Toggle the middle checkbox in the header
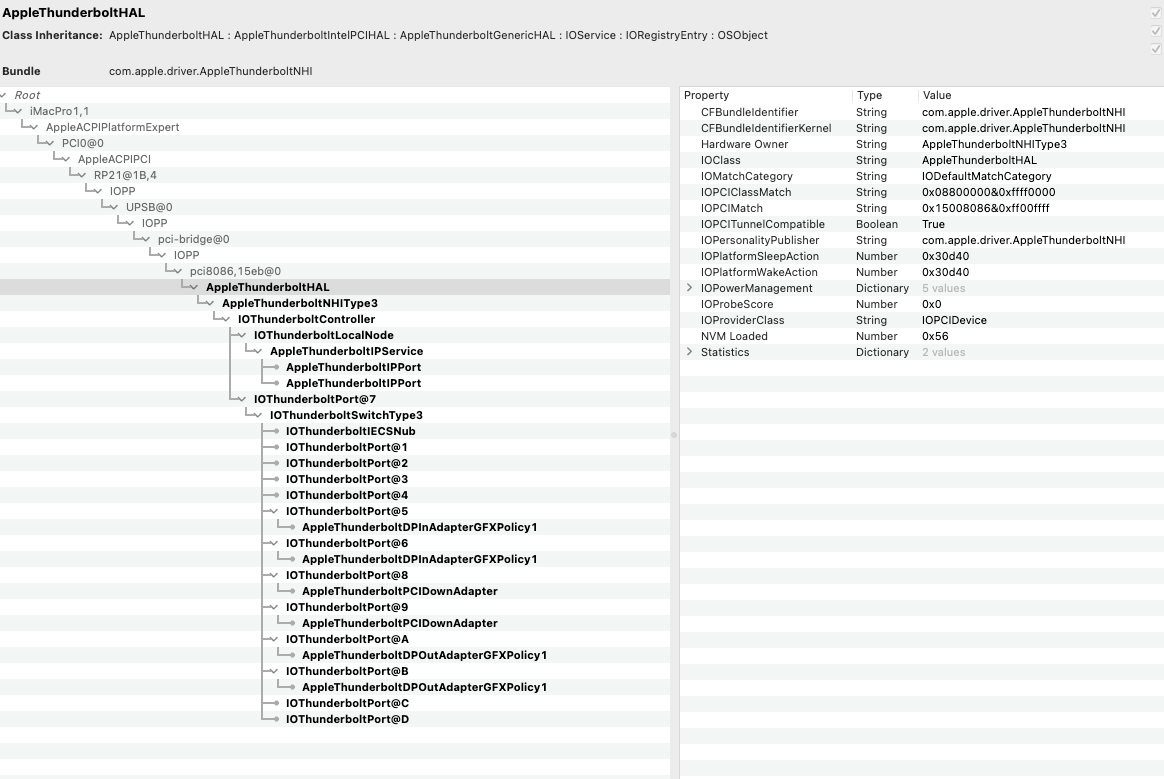This screenshot has height=779, width=1164. tap(1156, 31)
